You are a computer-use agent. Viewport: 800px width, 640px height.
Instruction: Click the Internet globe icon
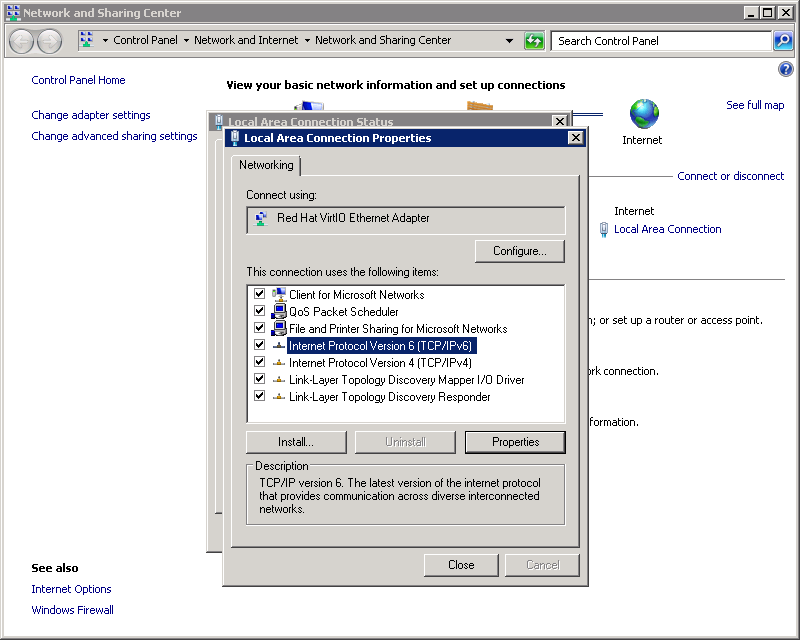(x=644, y=114)
